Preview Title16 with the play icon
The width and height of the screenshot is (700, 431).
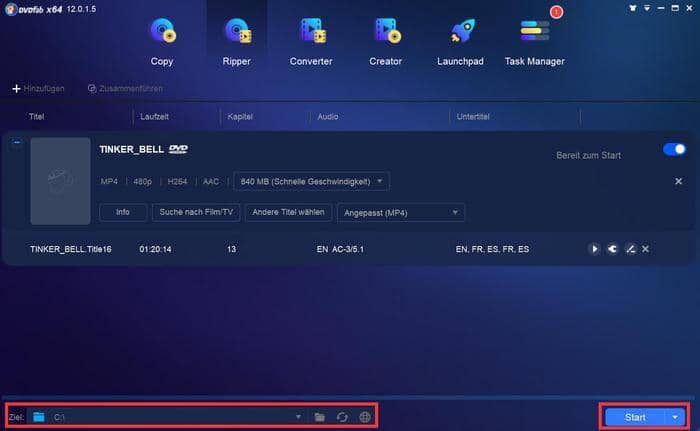[594, 249]
